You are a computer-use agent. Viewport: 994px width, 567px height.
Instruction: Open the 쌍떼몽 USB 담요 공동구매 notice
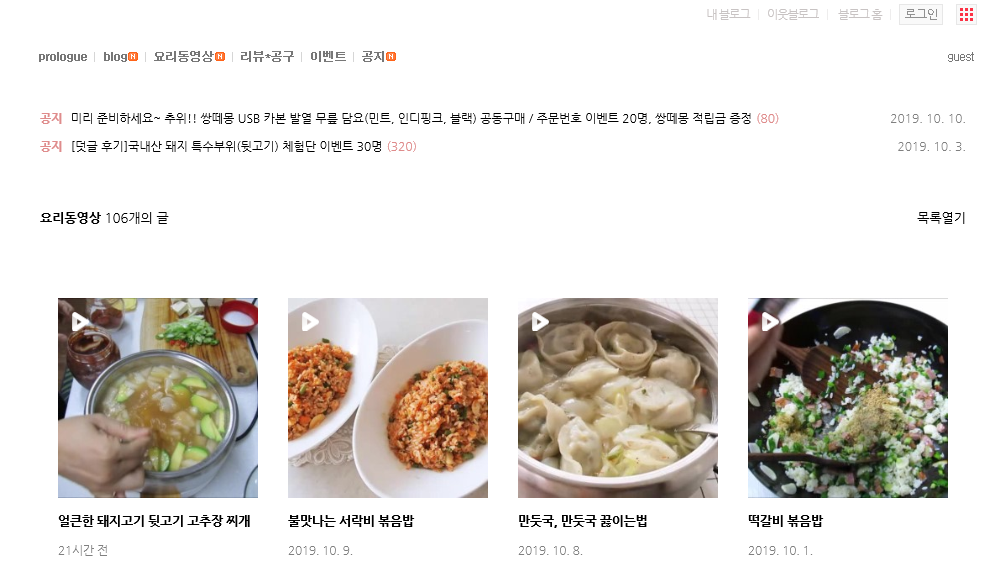tap(411, 119)
